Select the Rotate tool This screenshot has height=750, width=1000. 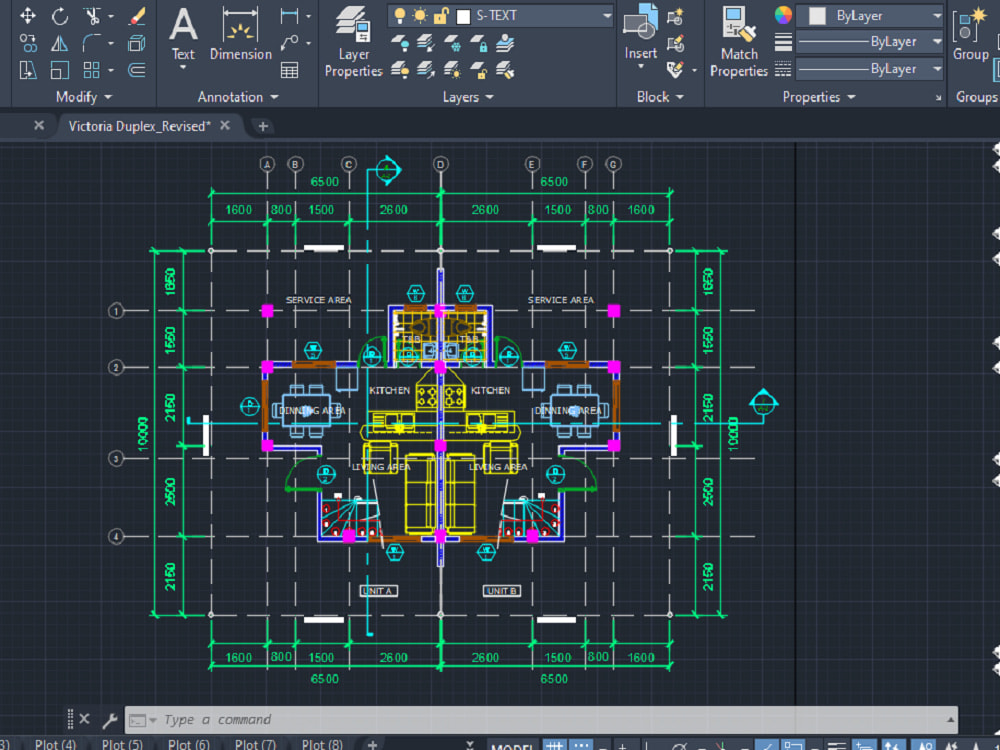click(x=59, y=15)
